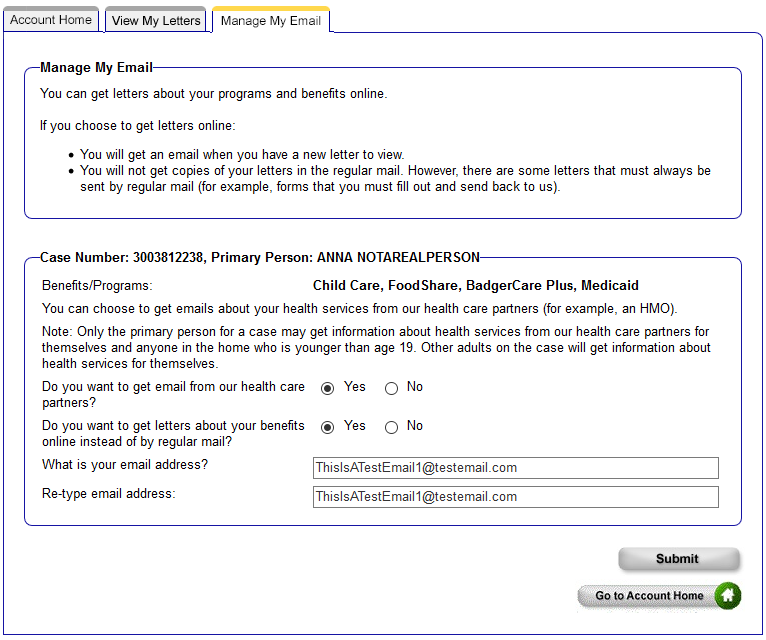The image size is (766, 640).
Task: Click the Child Care, FoodShare programs list
Action: point(475,286)
